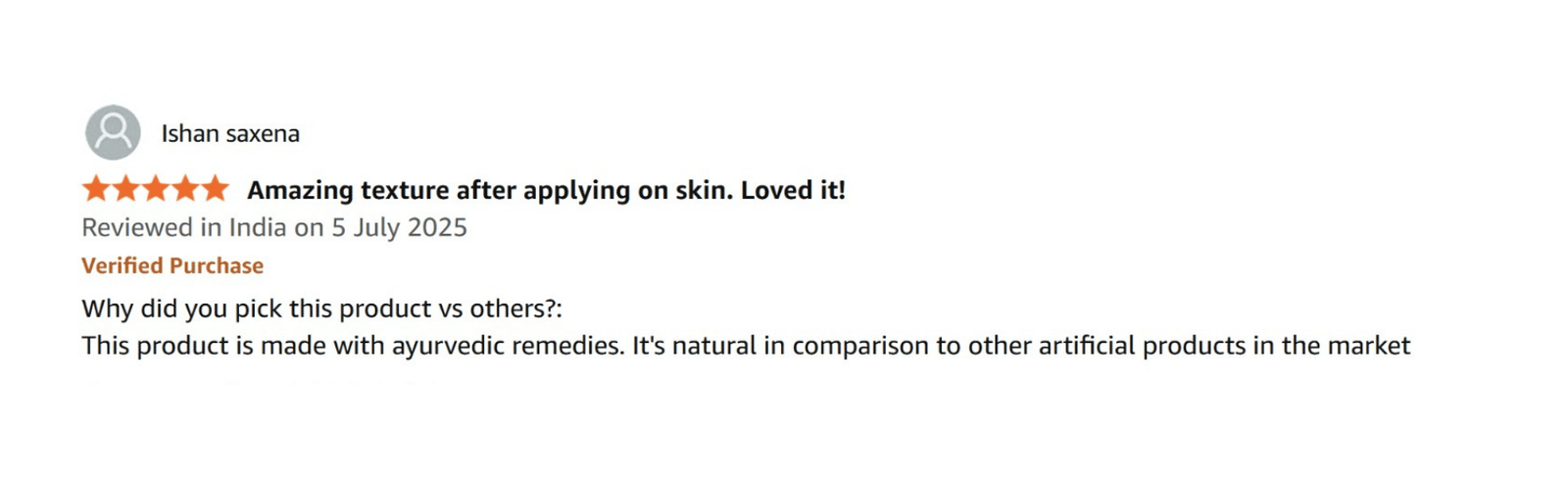
Task: Click the fifth orange rating star
Action: coord(215,188)
